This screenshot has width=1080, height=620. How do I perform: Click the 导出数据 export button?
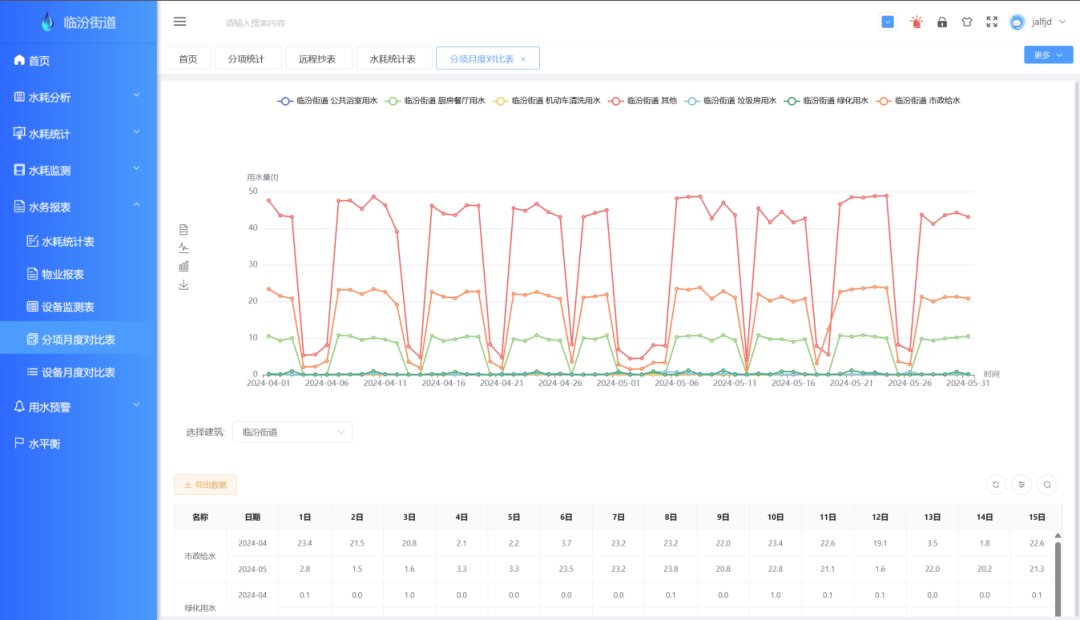coord(205,485)
